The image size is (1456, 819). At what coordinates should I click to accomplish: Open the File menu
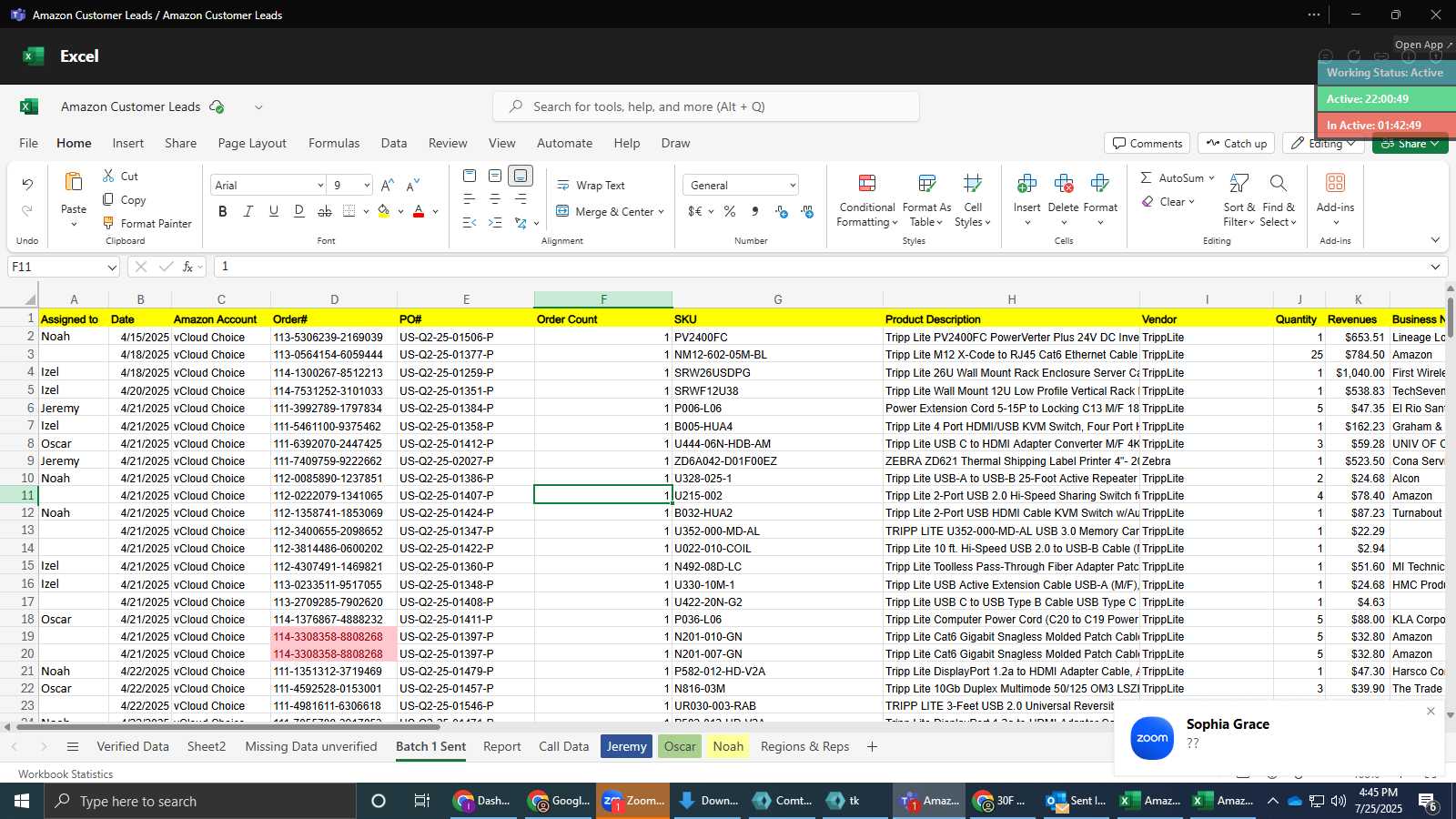point(29,143)
